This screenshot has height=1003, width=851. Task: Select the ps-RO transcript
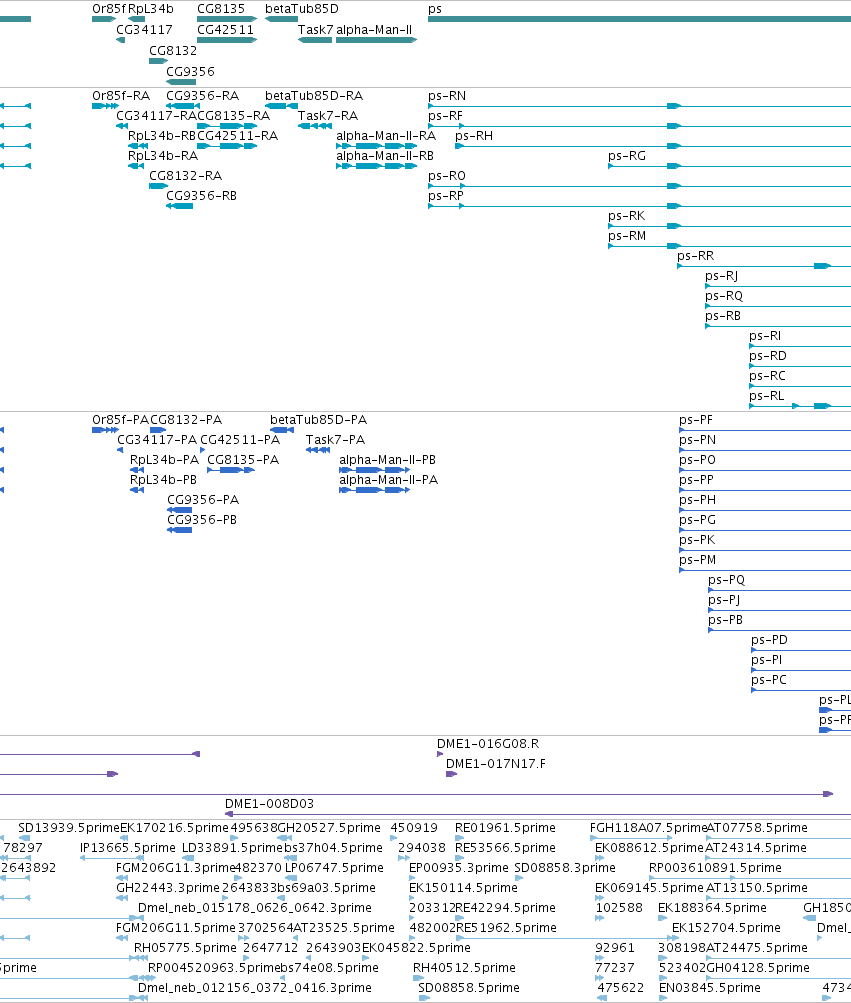[x=639, y=186]
